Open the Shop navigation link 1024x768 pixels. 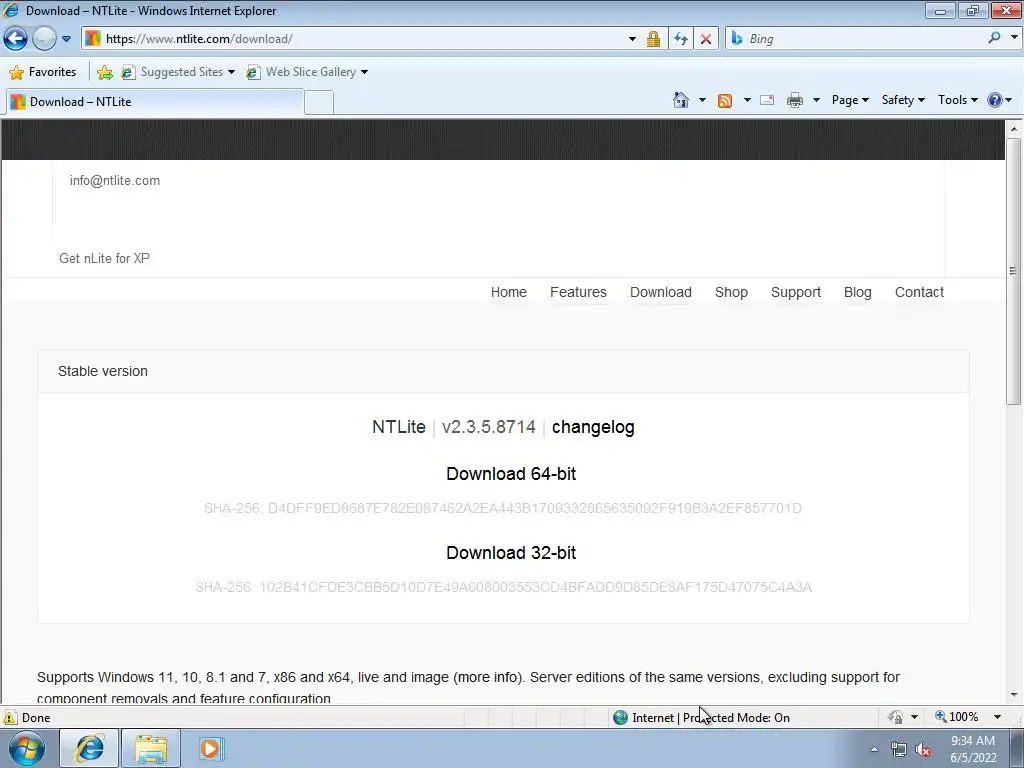coord(731,292)
